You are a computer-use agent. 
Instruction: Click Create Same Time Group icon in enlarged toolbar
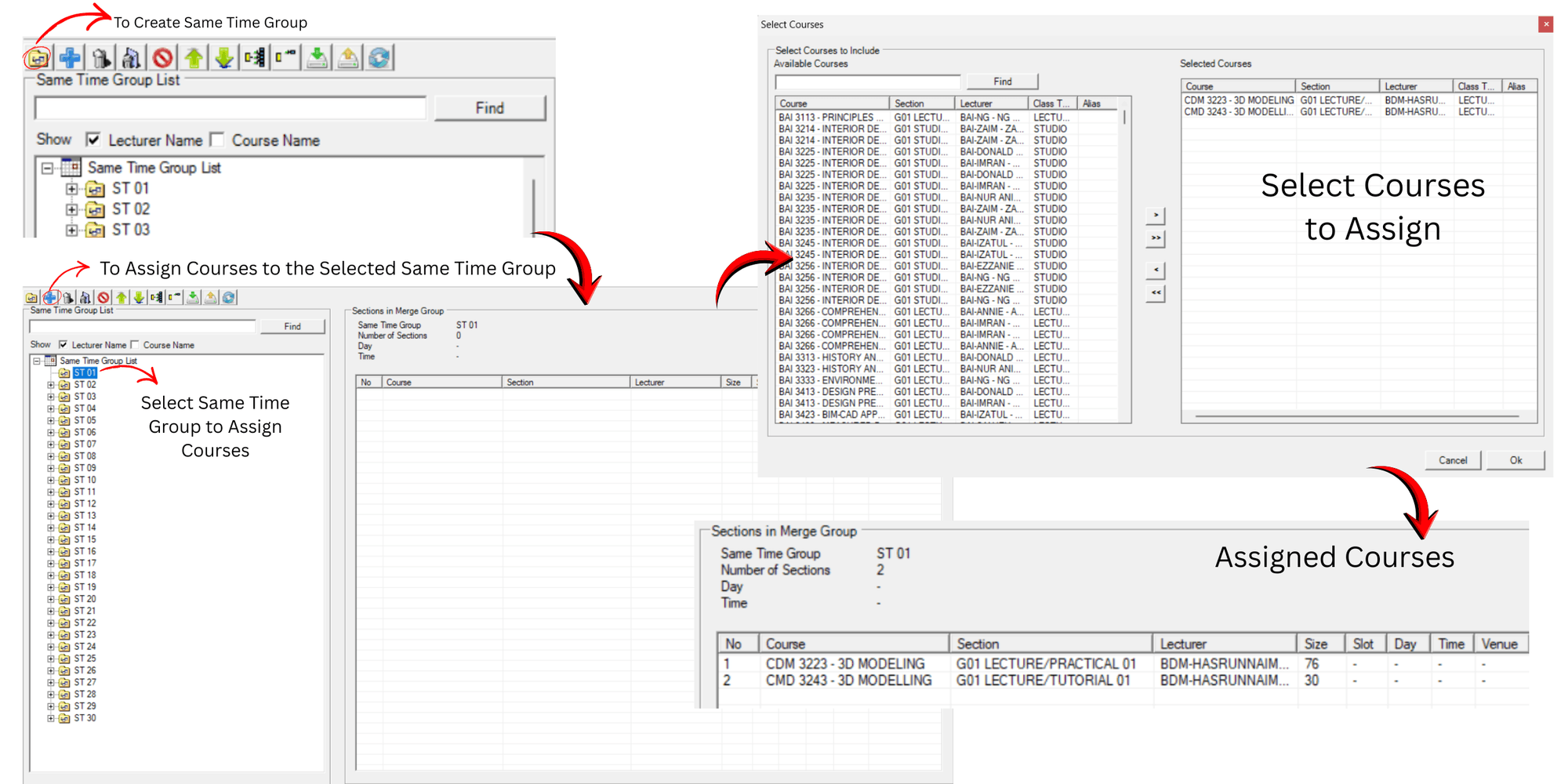[37, 58]
